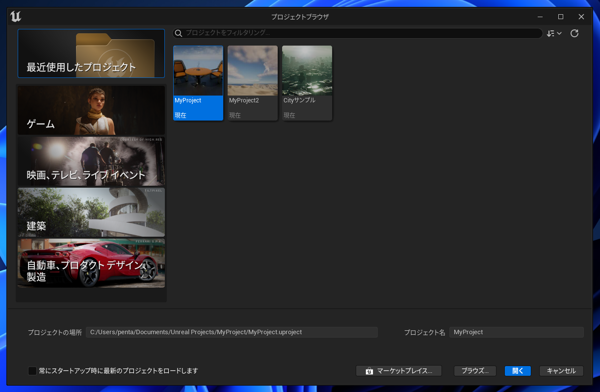
Task: Click the プロジェクト名 field
Action: point(517,332)
